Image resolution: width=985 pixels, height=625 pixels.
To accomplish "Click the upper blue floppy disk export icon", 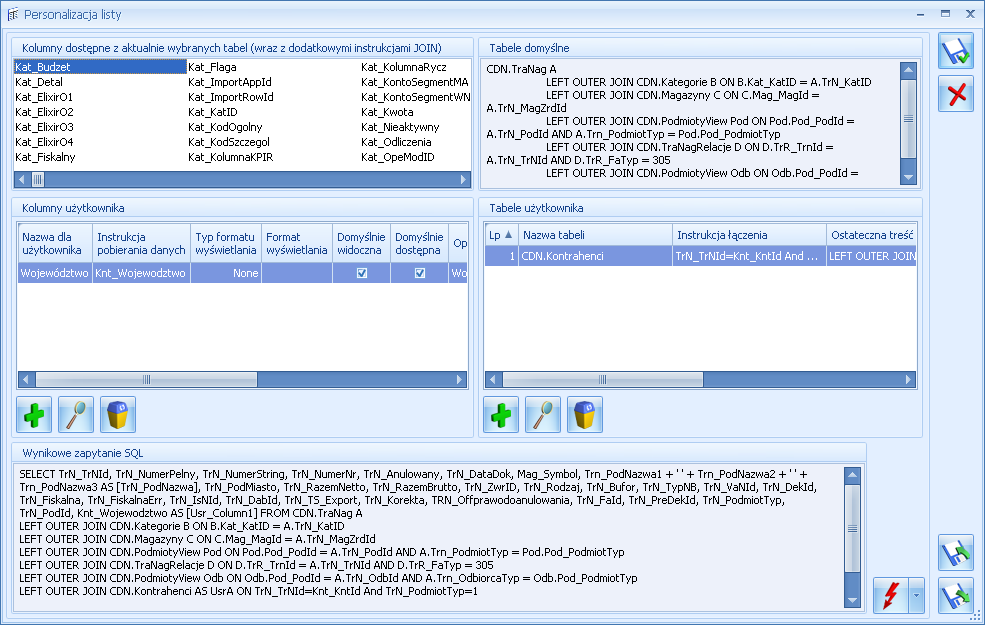I will click(x=955, y=553).
